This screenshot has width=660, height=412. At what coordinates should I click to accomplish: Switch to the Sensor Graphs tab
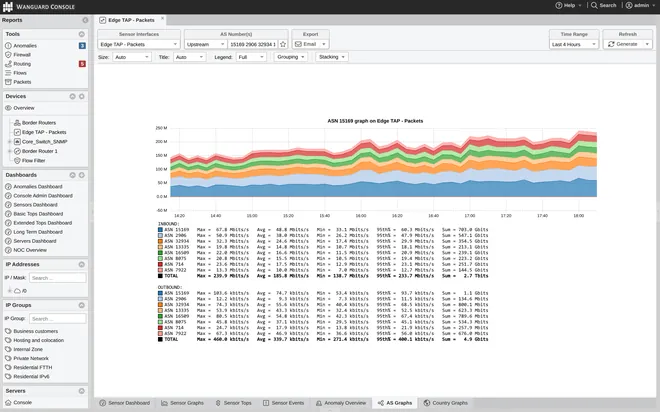click(183, 403)
